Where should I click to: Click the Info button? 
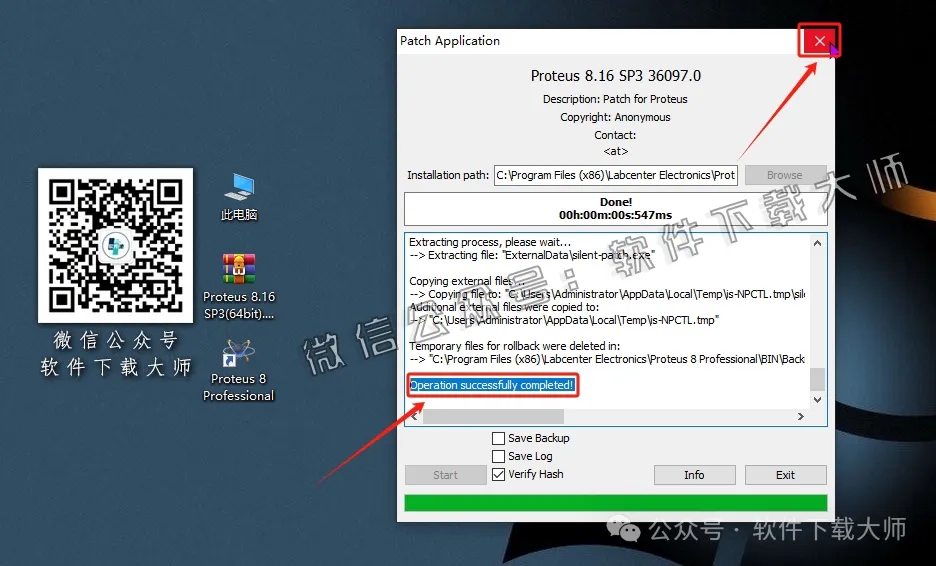pyautogui.click(x=694, y=475)
